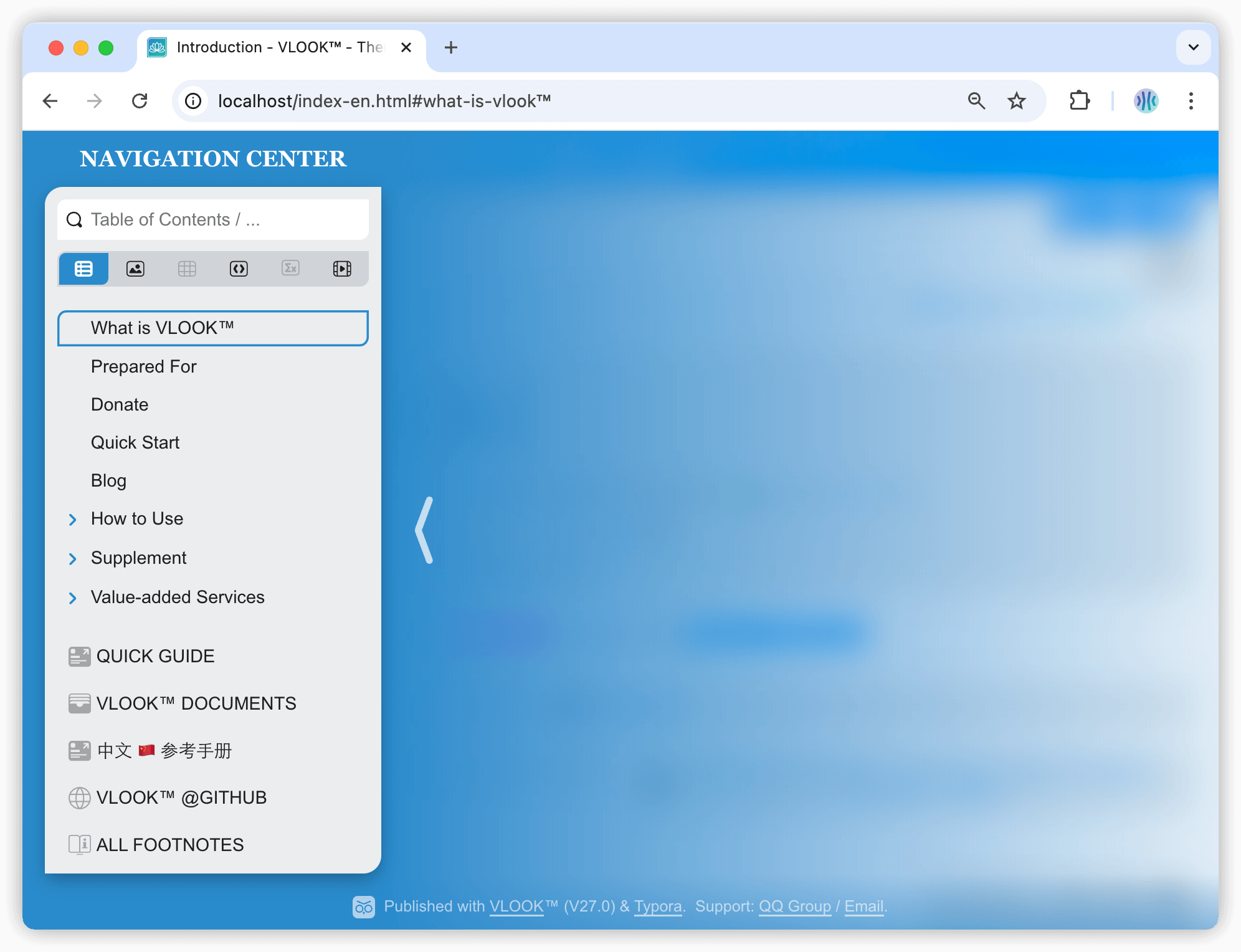This screenshot has height=952, width=1241.
Task: Open the VLOOK GitHub page icon
Action: point(79,798)
